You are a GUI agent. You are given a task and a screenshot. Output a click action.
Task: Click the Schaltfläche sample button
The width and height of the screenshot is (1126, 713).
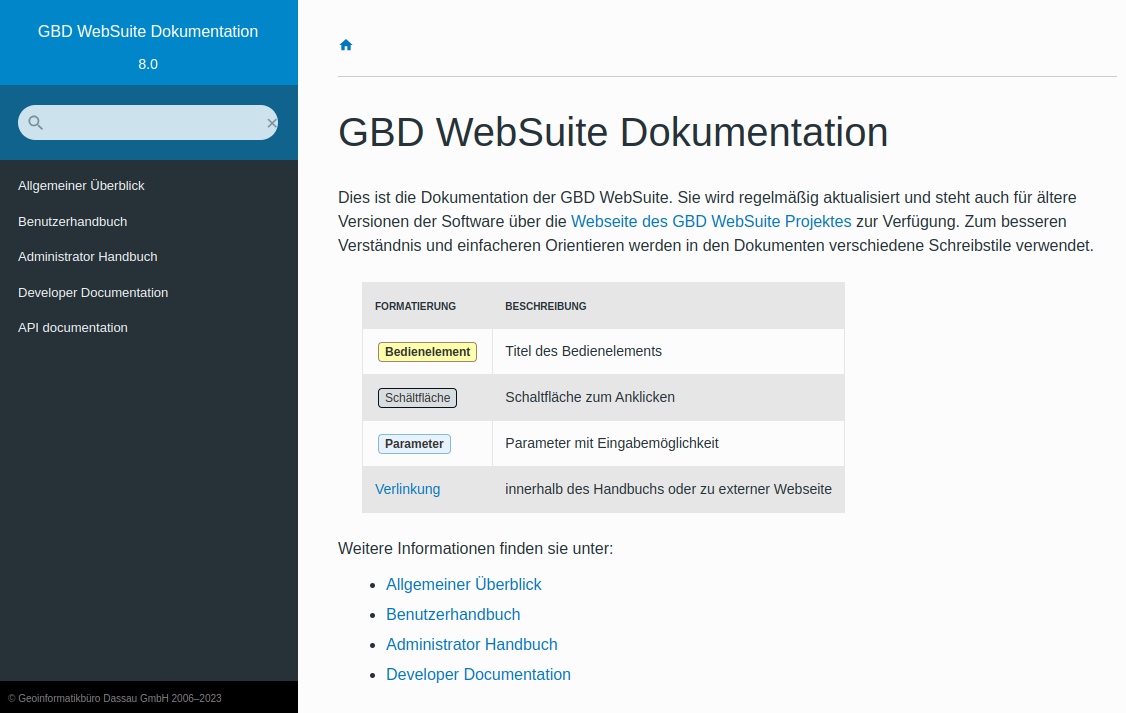coord(417,398)
